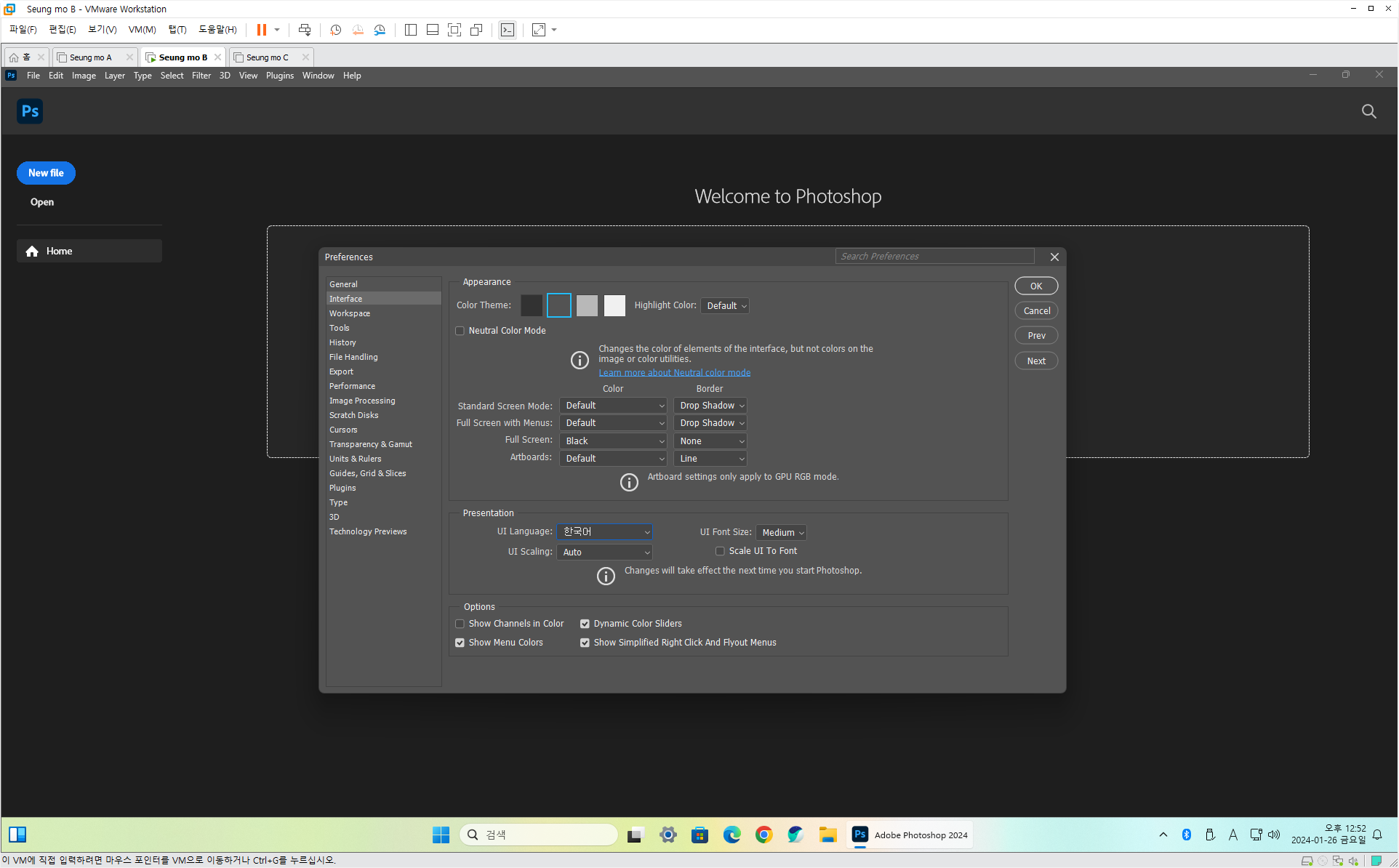Enable Neutral Color Mode checkbox
This screenshot has width=1399, height=868.
pos(460,331)
